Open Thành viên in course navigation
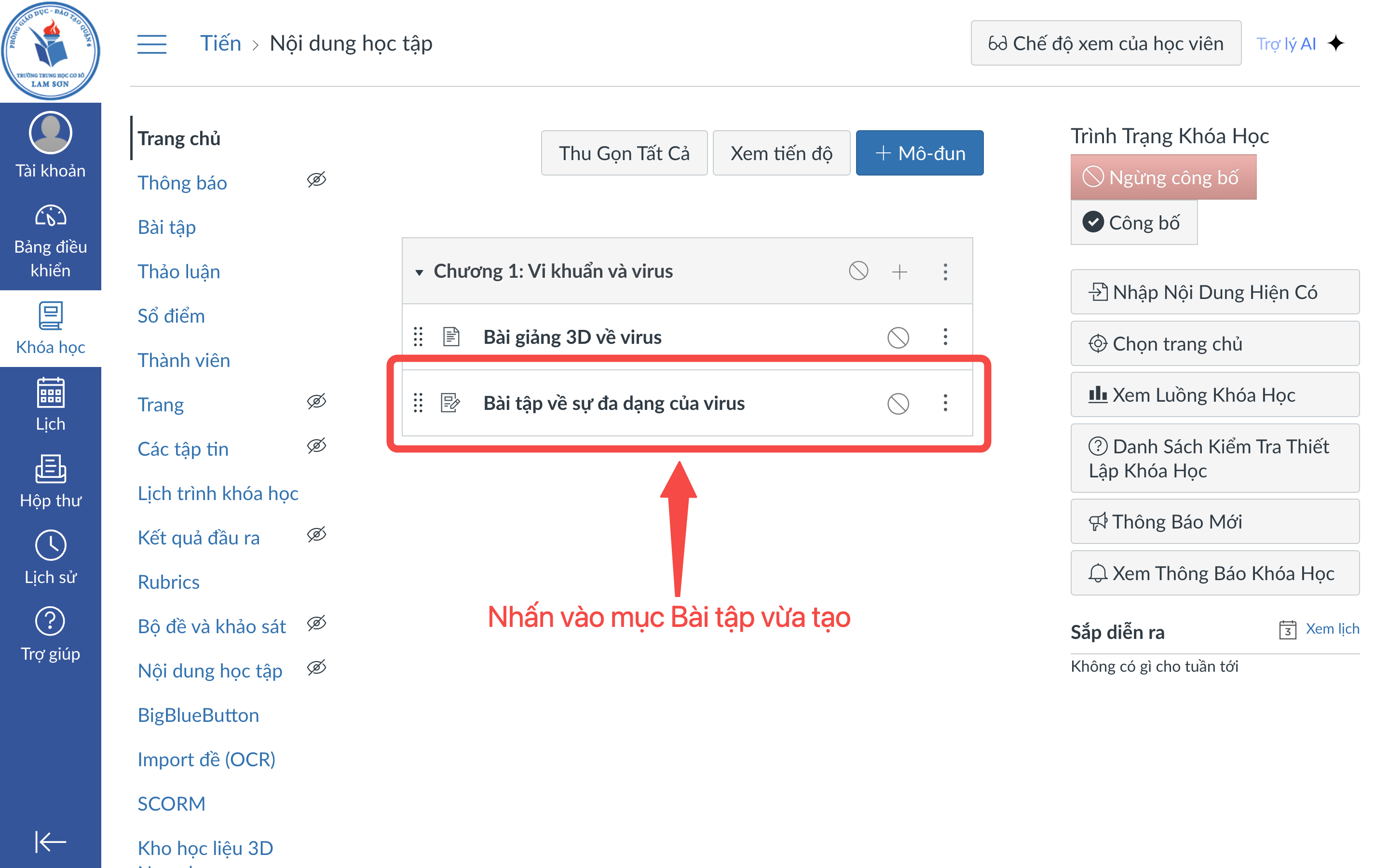The height and width of the screenshot is (868, 1389). [184, 360]
